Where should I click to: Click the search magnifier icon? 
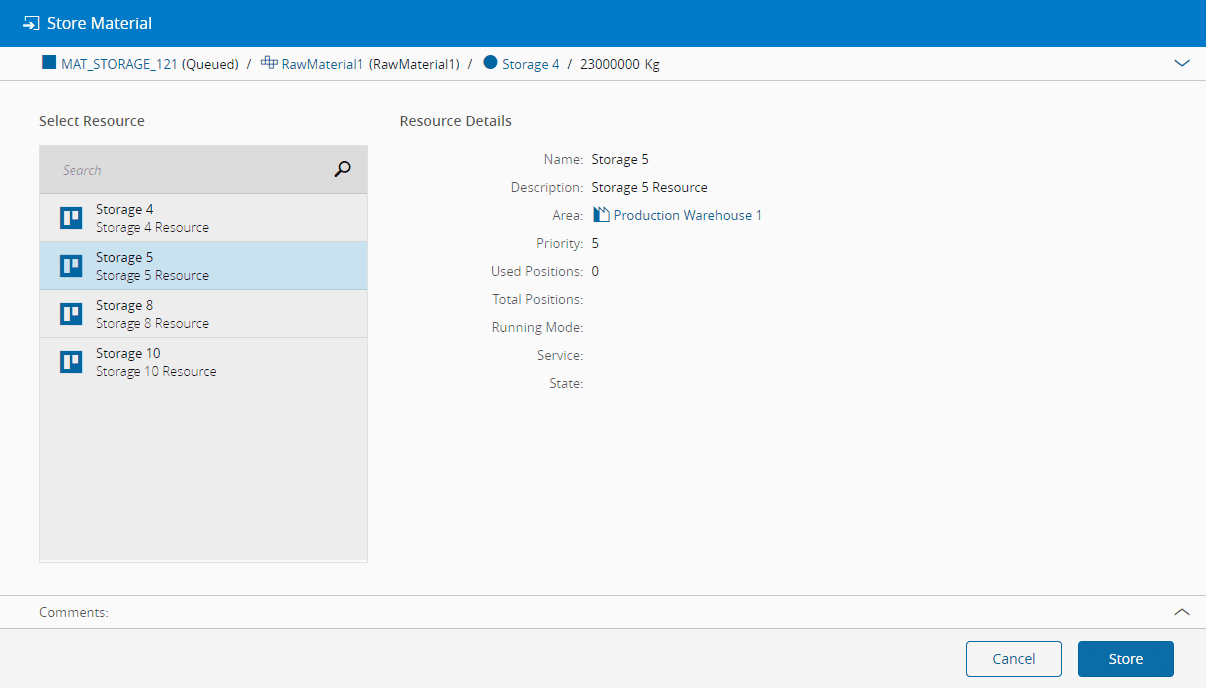pyautogui.click(x=342, y=169)
